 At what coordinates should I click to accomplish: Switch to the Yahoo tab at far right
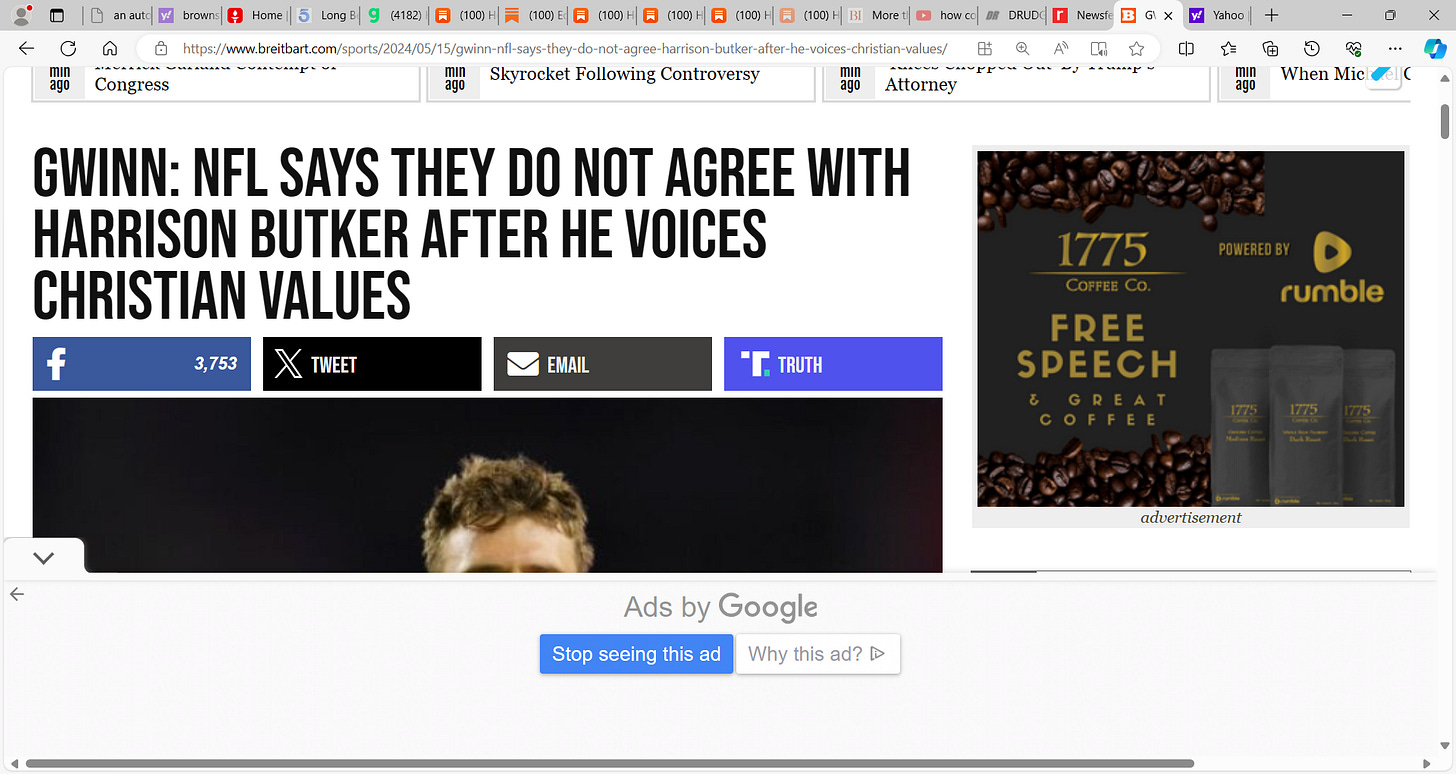(1217, 15)
